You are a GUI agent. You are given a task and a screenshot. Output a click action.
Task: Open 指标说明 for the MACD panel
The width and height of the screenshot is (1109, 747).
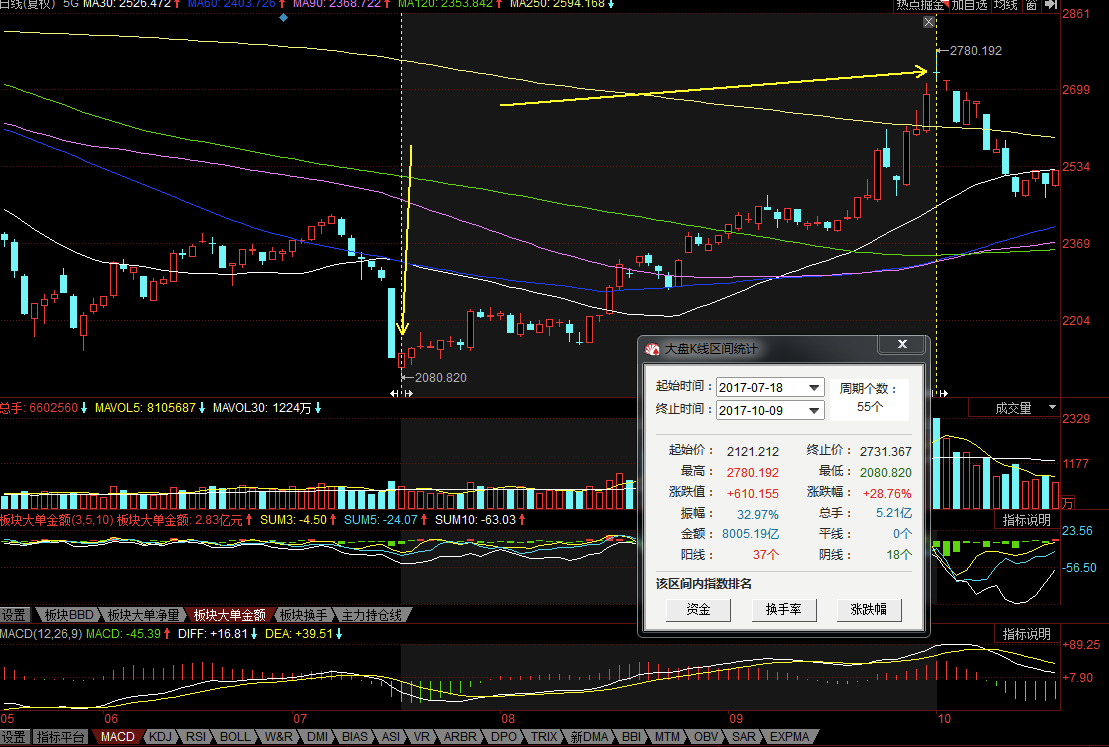coord(1027,634)
